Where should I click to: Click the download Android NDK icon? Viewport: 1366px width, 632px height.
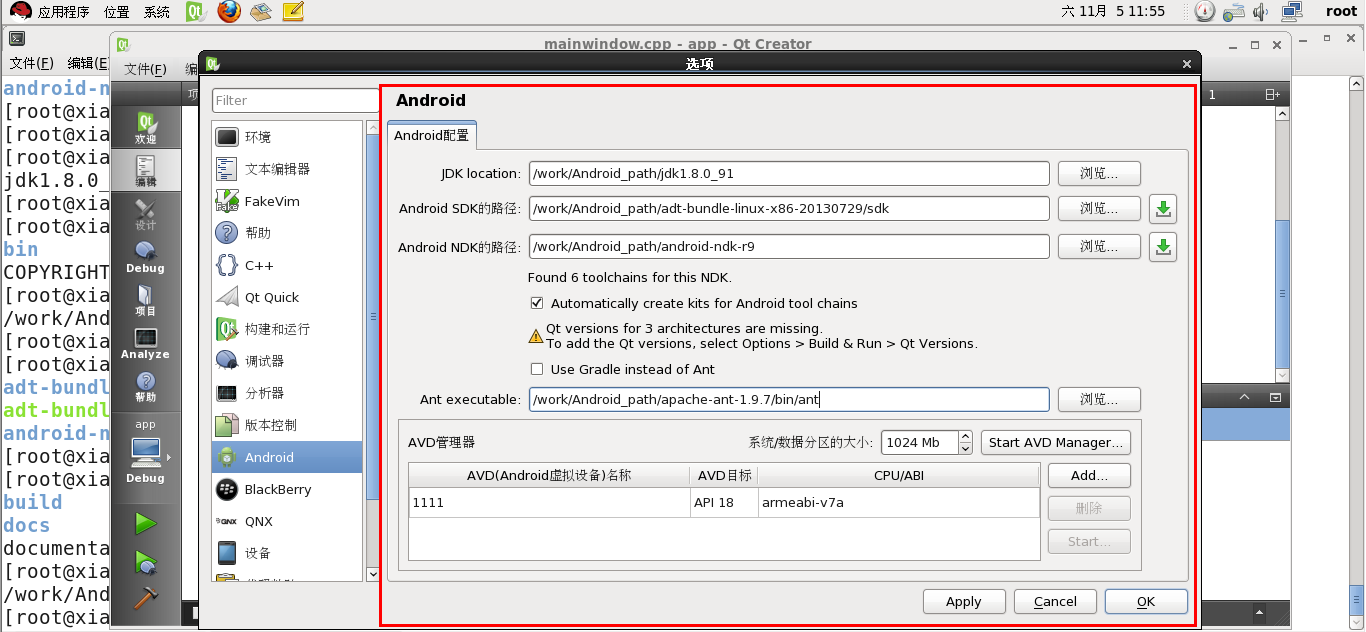[1163, 246]
